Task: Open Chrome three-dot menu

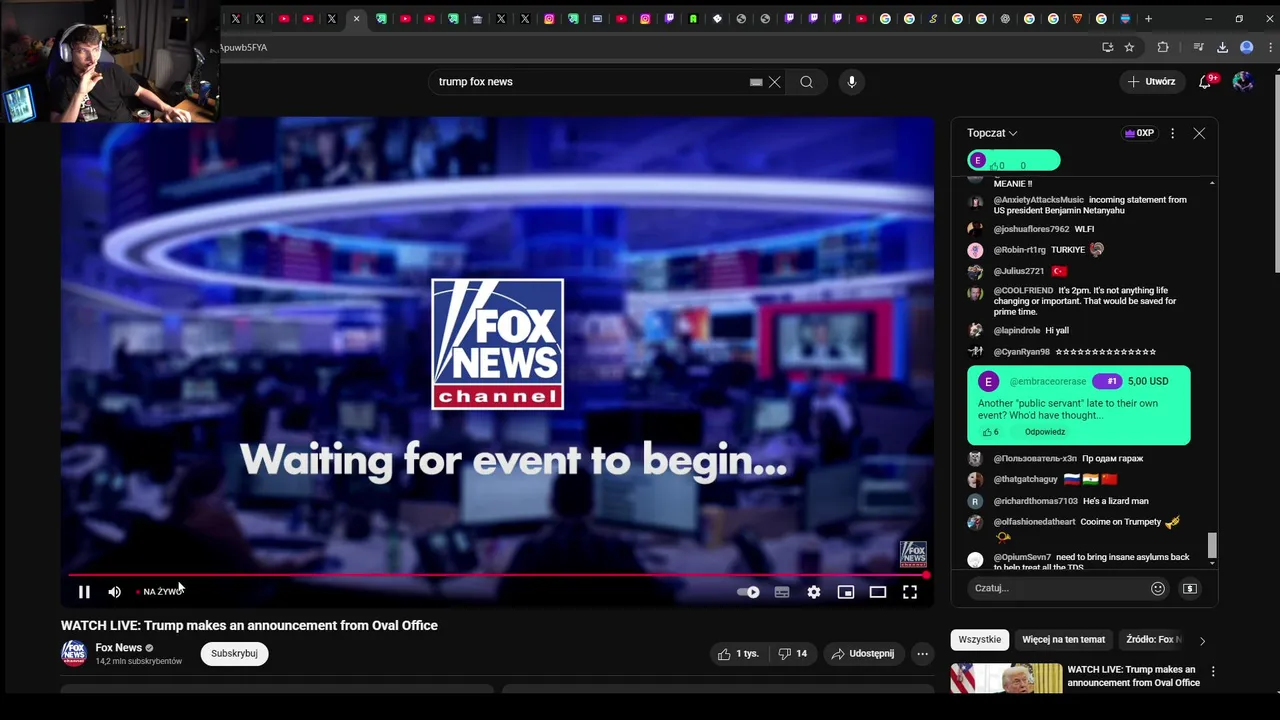Action: [x=1271, y=47]
